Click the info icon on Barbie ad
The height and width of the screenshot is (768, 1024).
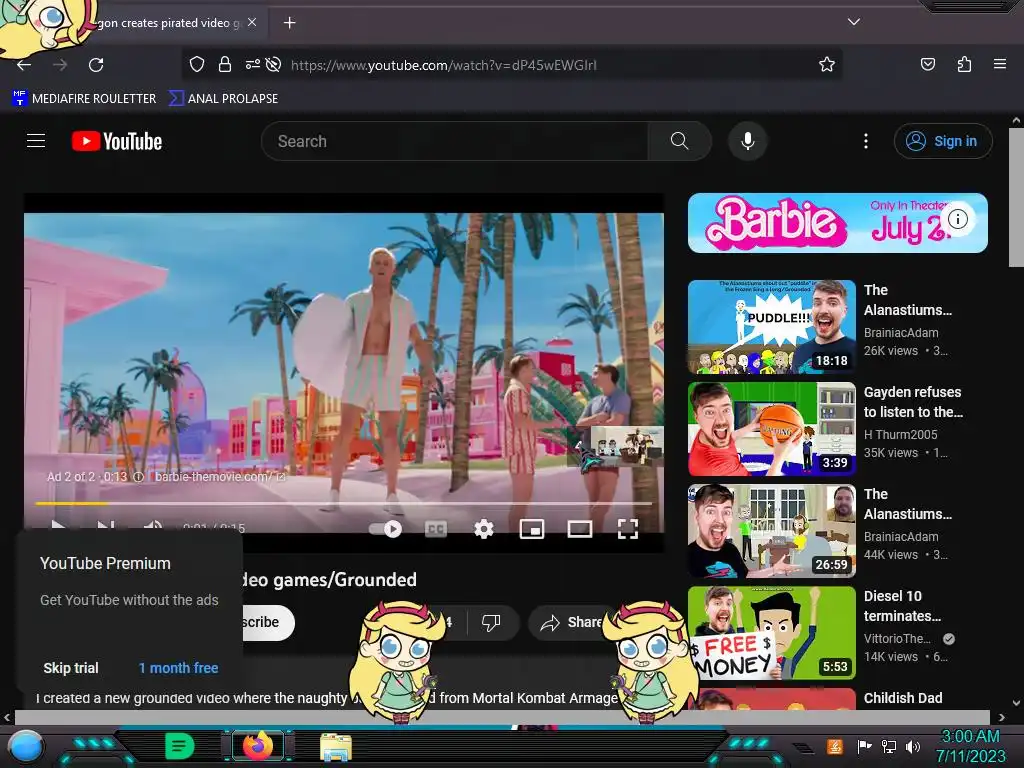pyautogui.click(x=958, y=219)
